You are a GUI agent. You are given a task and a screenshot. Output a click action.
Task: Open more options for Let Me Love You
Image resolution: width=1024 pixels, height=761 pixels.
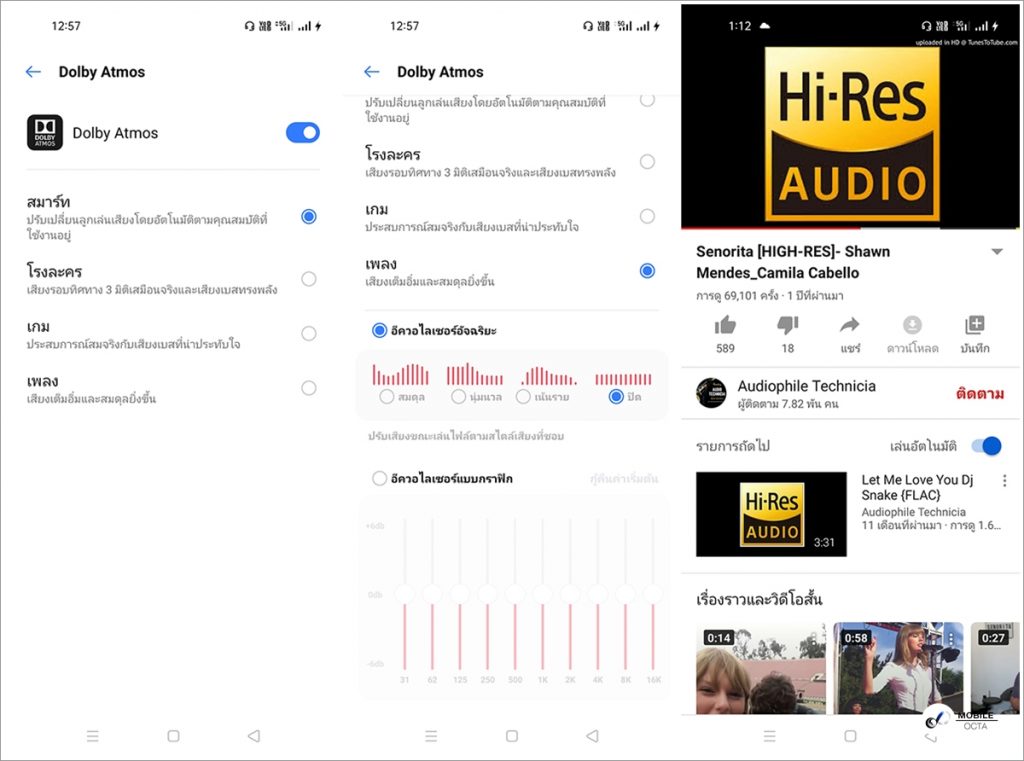tap(1004, 481)
